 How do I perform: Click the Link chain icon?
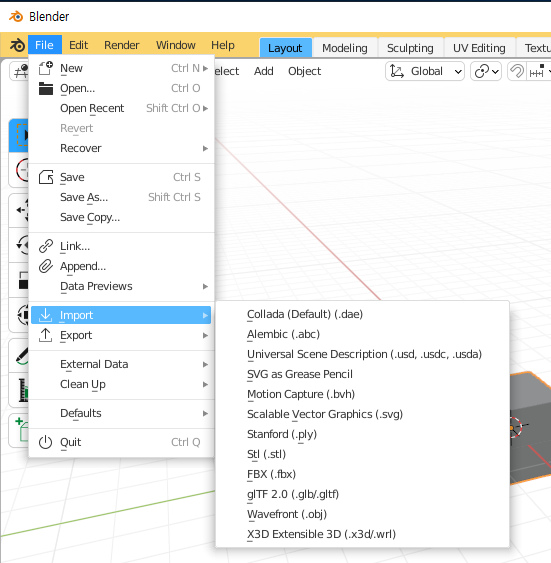point(46,246)
